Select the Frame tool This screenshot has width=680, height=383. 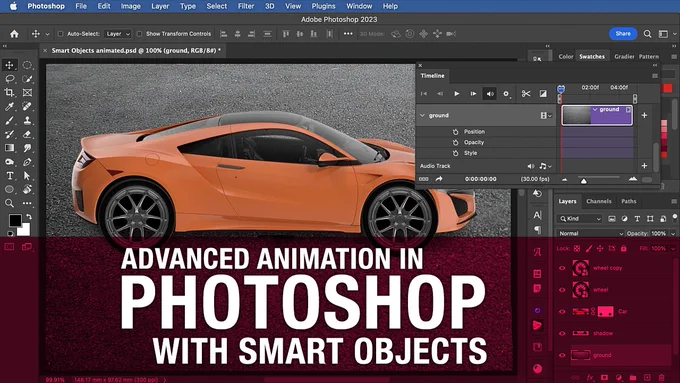pos(27,92)
